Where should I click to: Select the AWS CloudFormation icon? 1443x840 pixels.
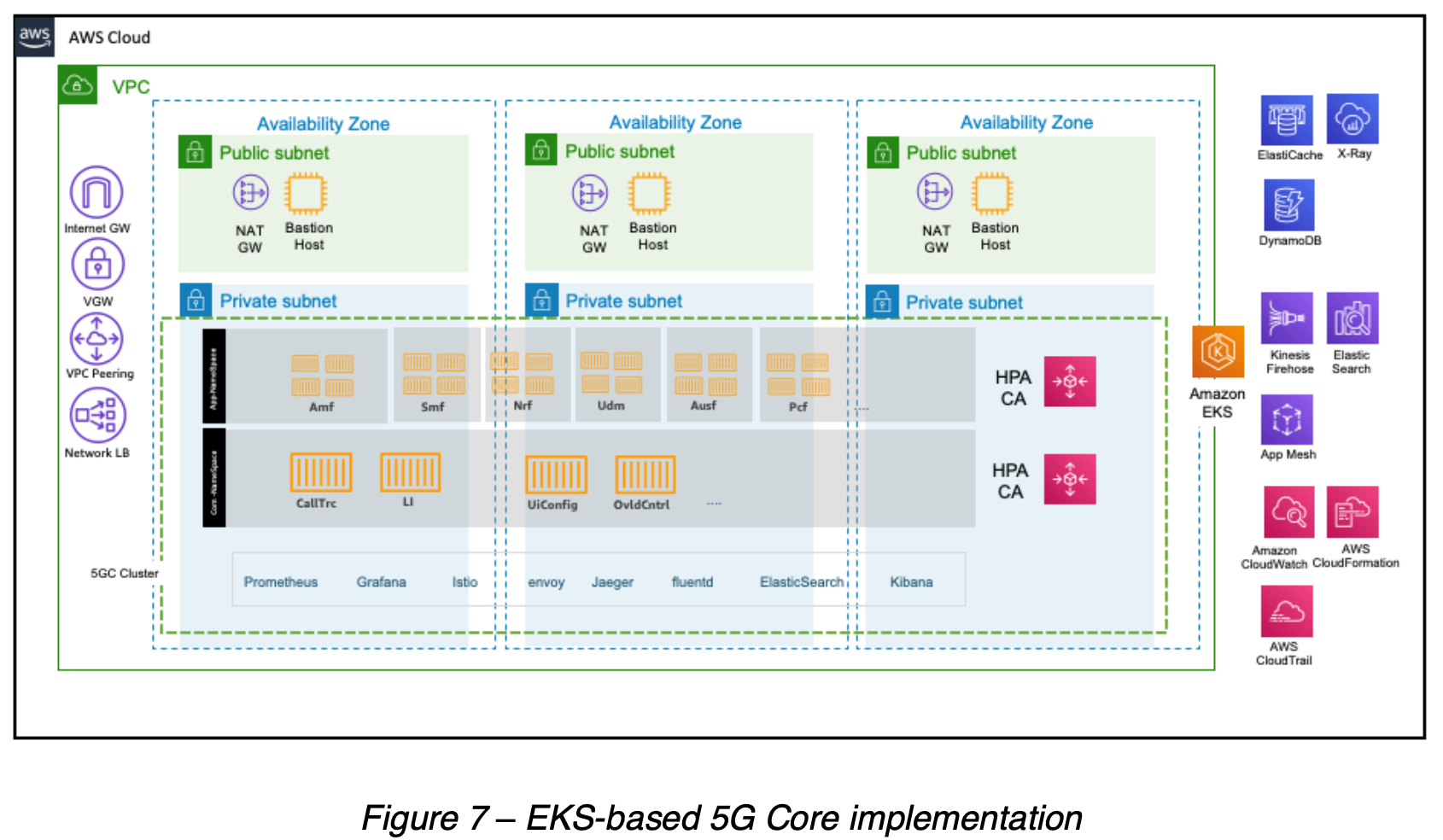pos(1352,511)
